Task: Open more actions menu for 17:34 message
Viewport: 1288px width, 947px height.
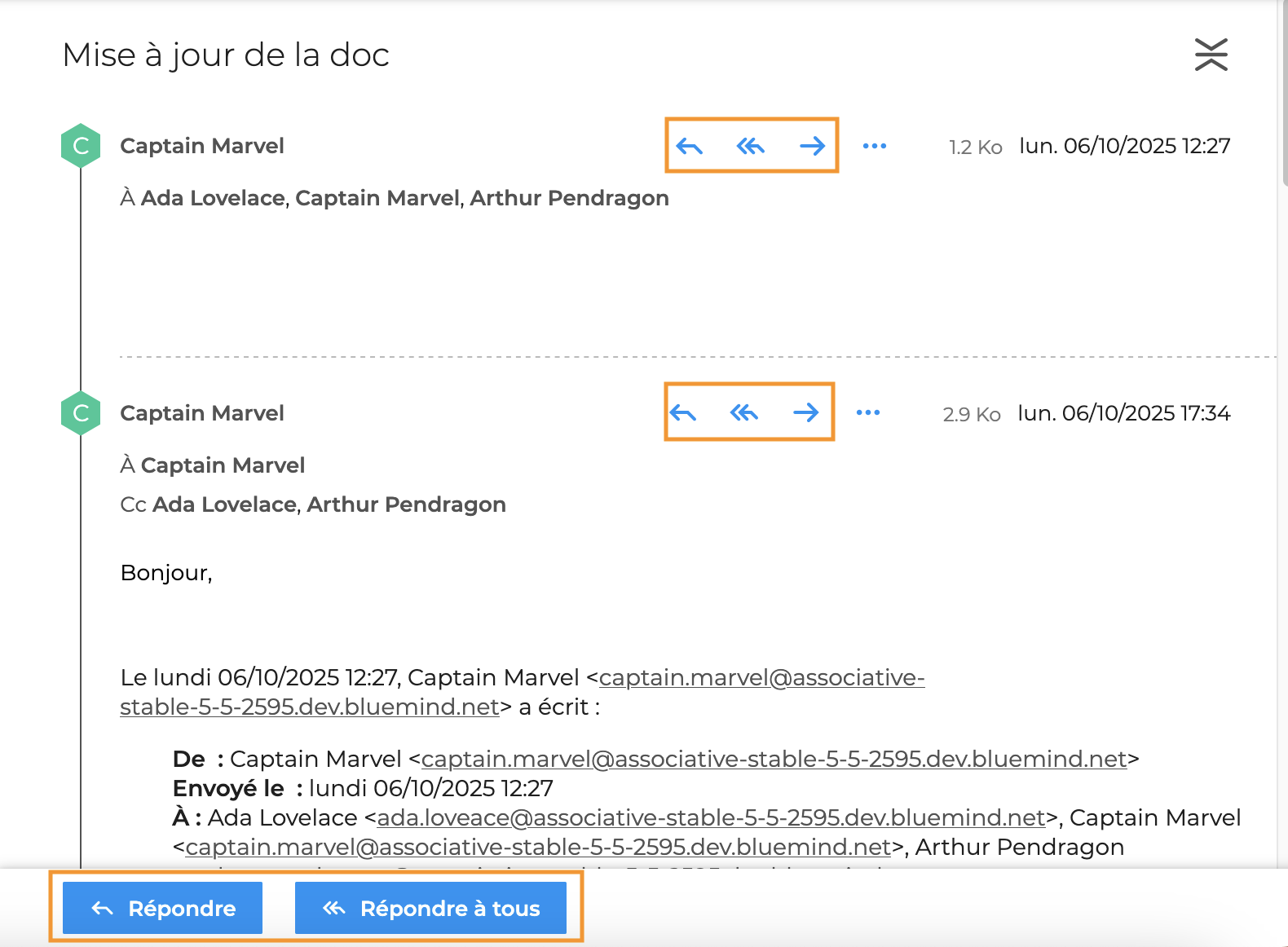Action: click(x=867, y=413)
